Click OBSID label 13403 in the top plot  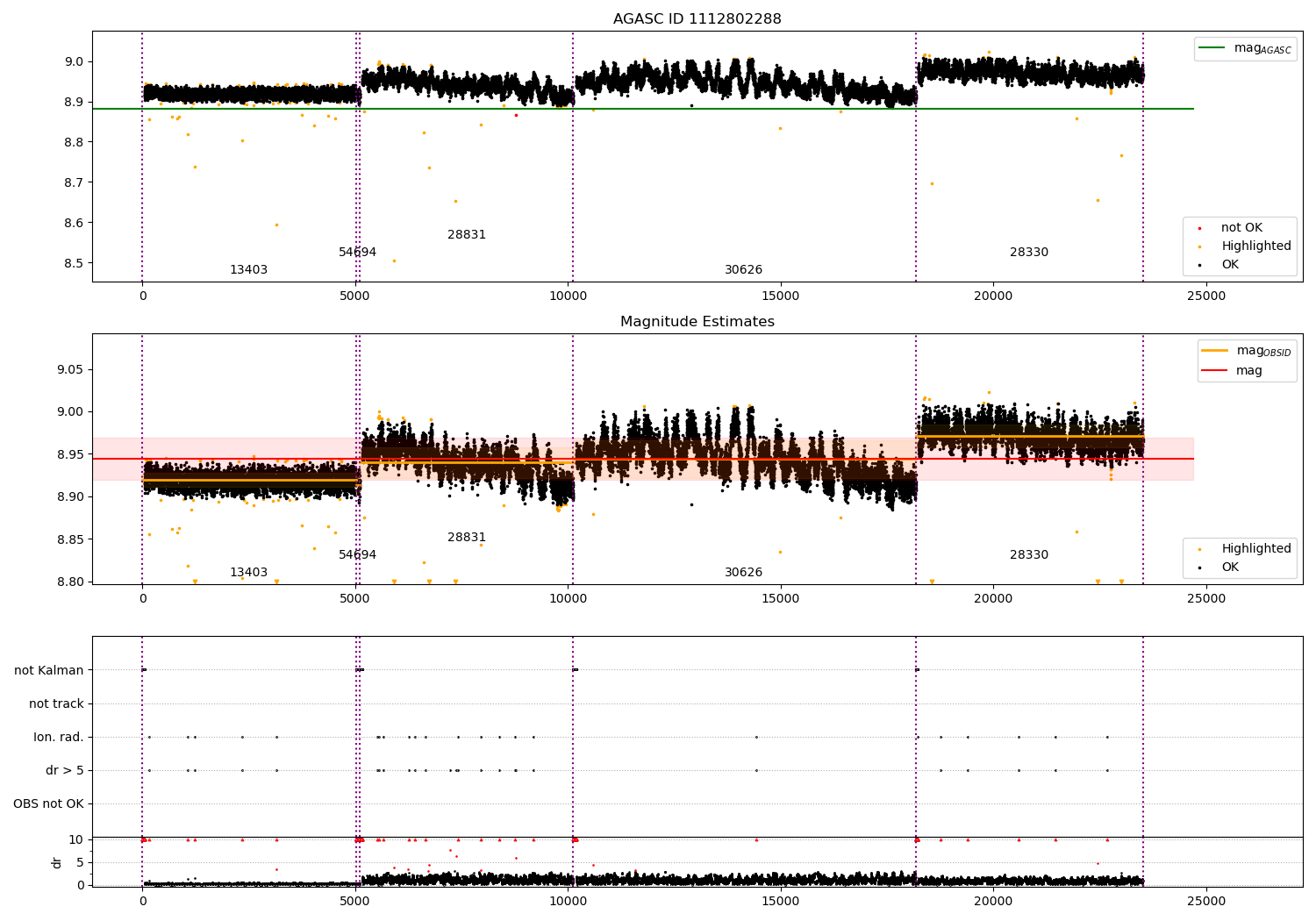[248, 270]
